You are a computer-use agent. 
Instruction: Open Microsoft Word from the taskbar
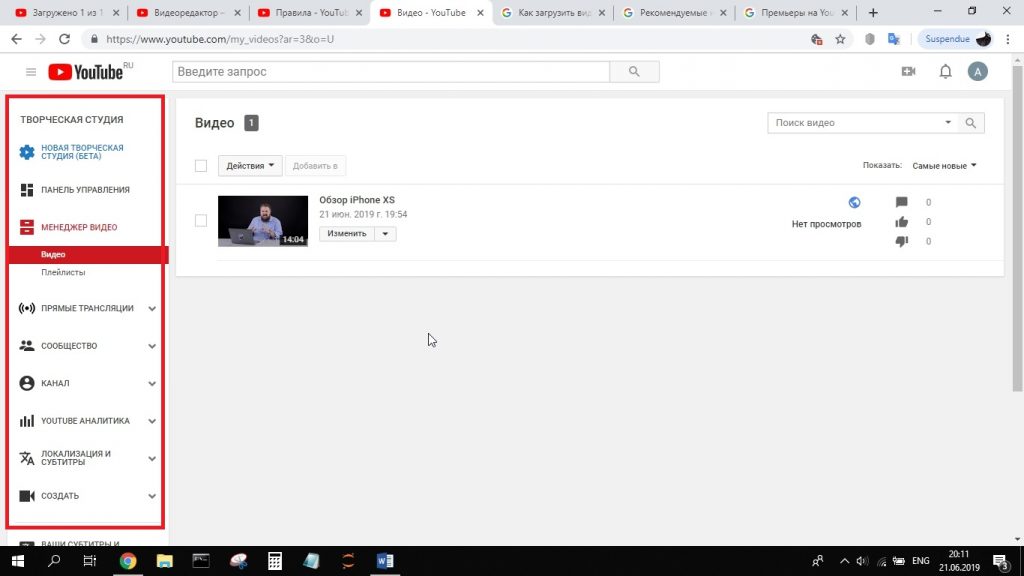[385, 561]
